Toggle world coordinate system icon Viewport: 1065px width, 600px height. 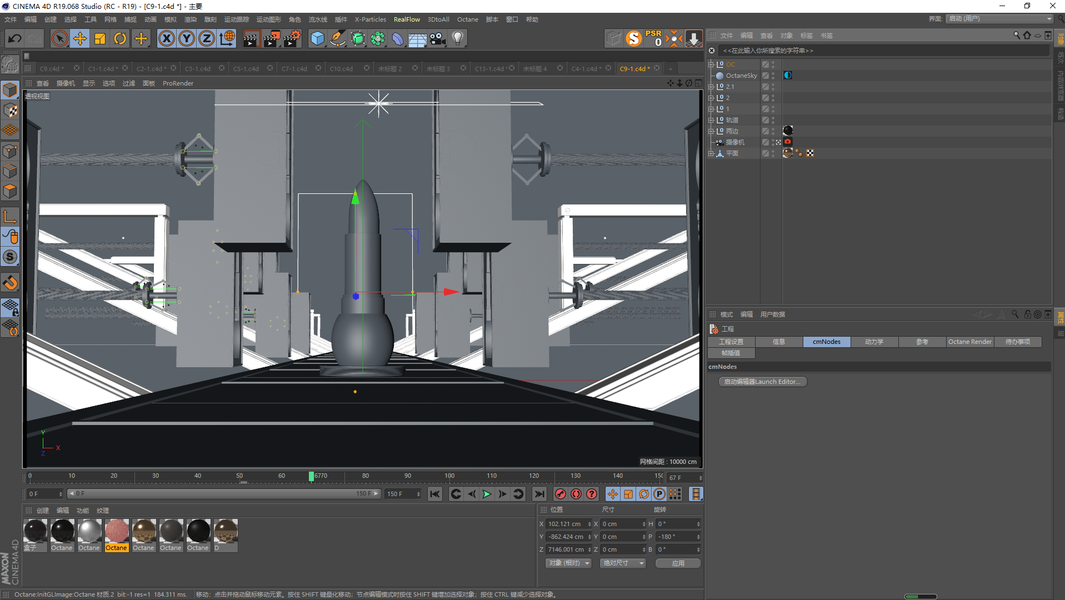[227, 39]
